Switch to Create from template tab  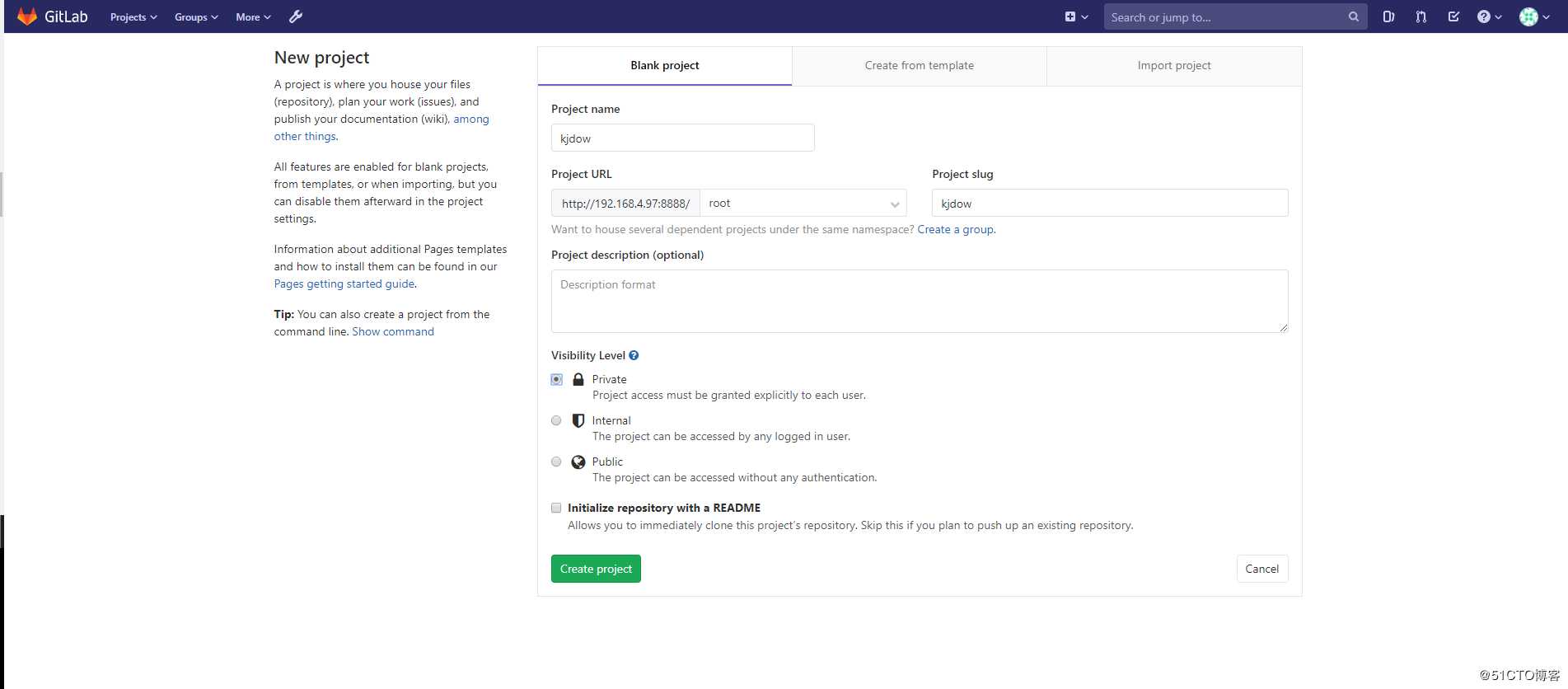[x=919, y=66]
